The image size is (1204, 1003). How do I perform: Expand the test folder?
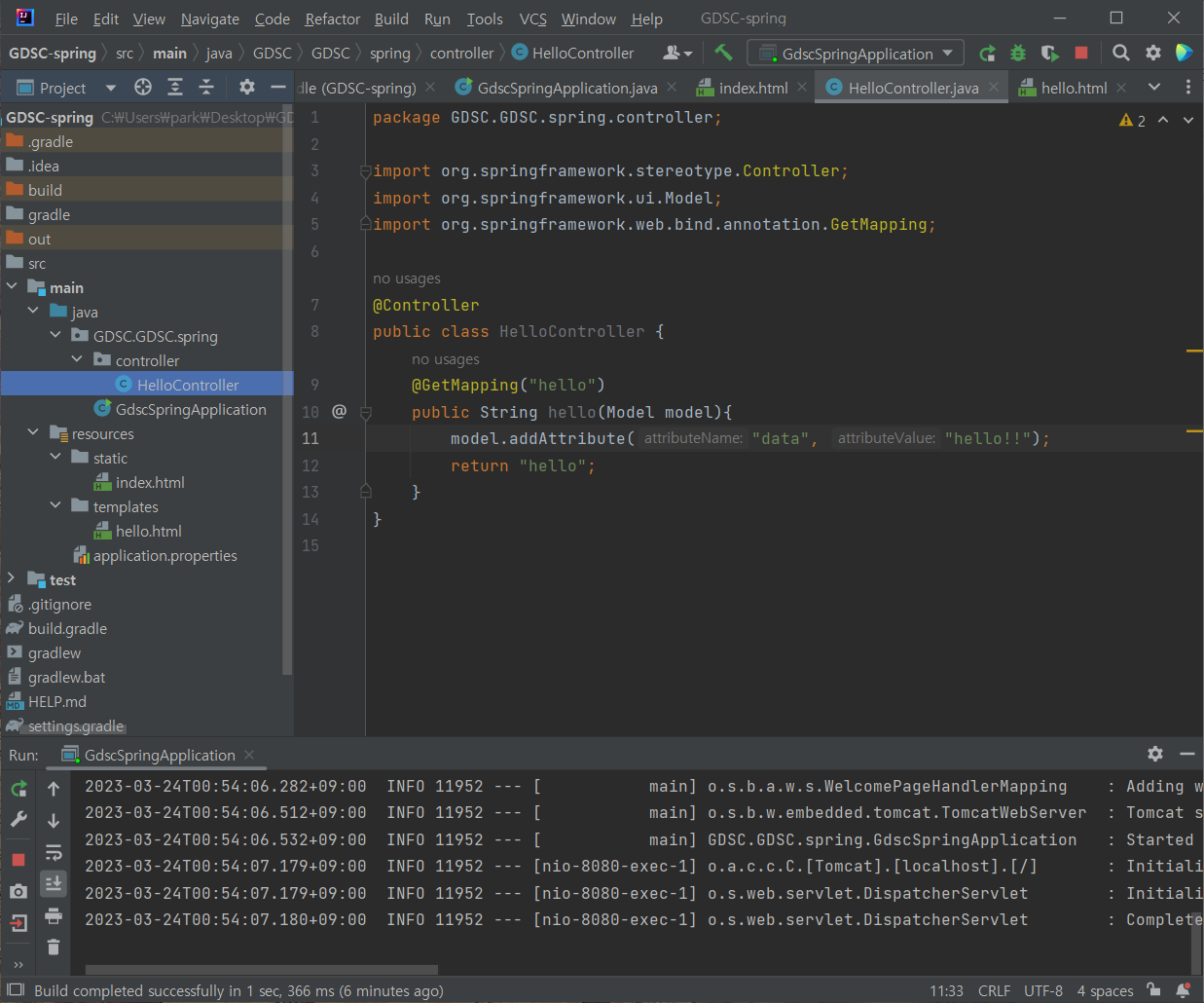[x=12, y=579]
